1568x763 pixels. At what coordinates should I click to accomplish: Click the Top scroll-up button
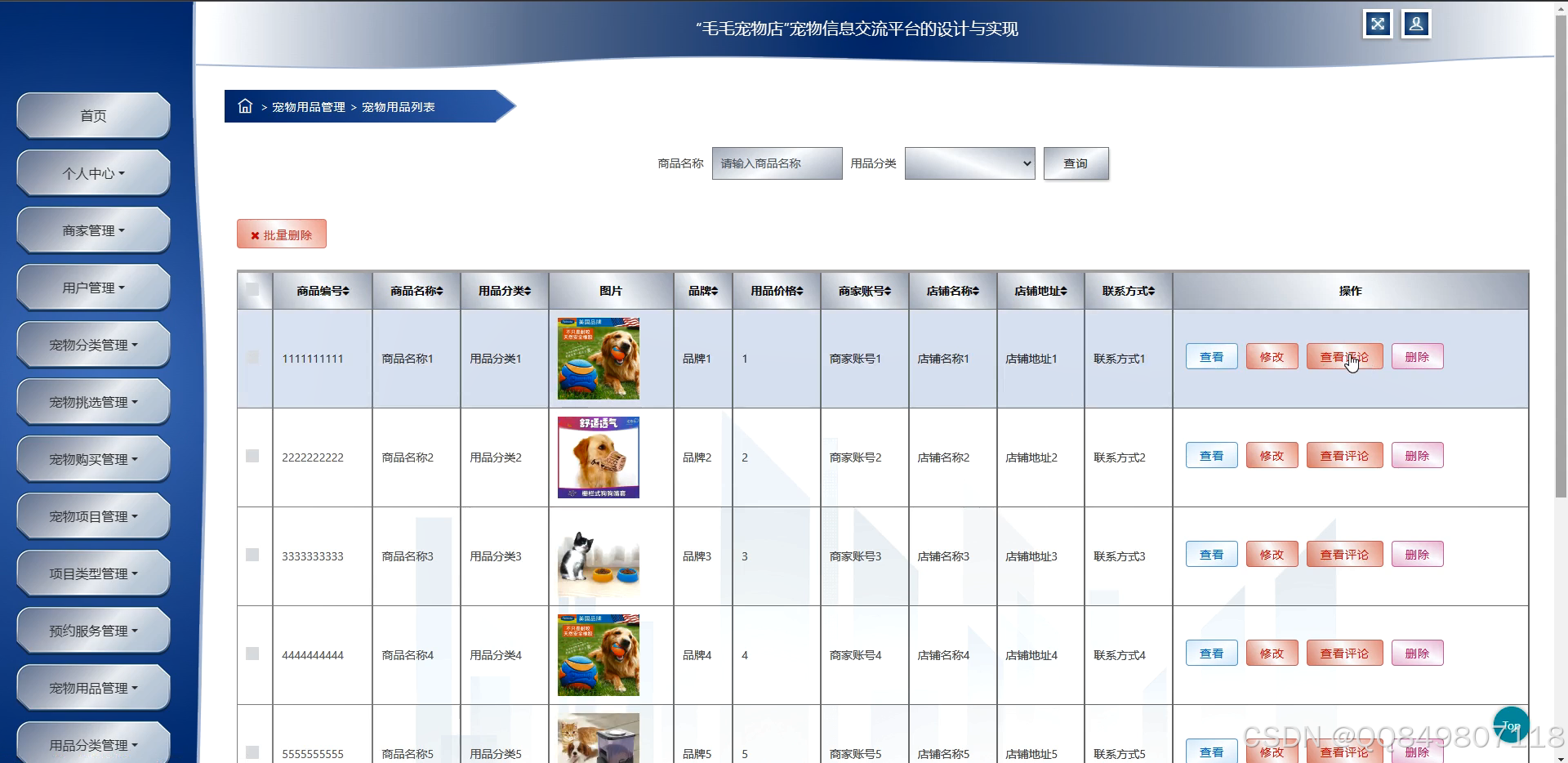click(1511, 725)
